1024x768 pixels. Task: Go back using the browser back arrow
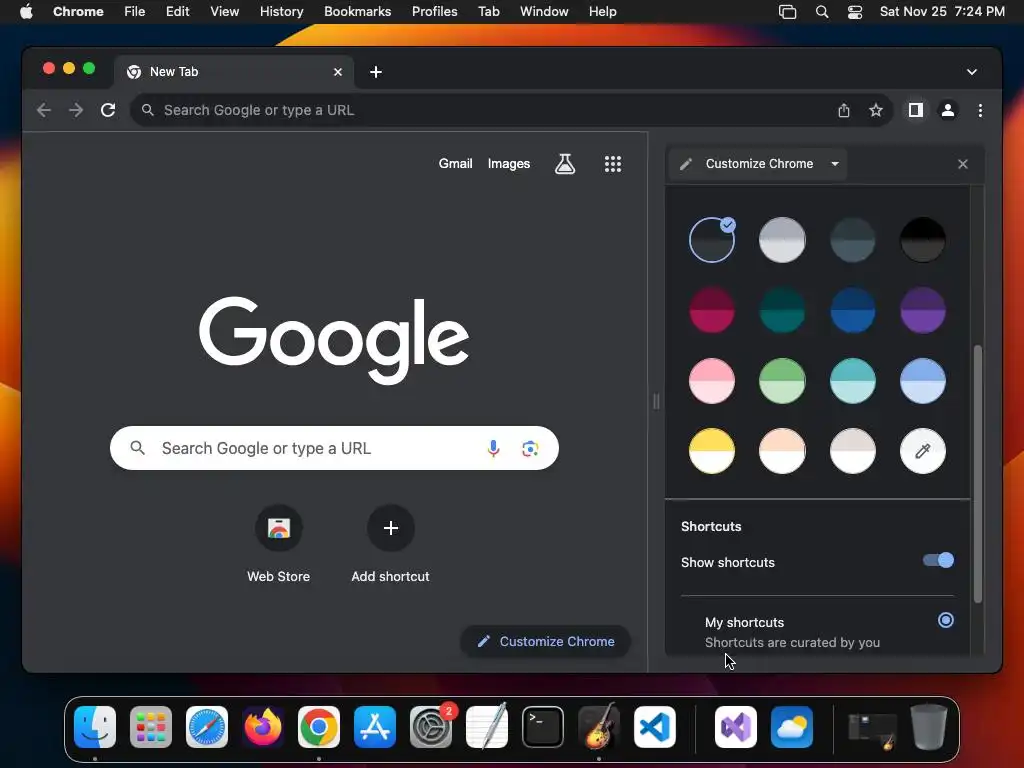(x=44, y=110)
